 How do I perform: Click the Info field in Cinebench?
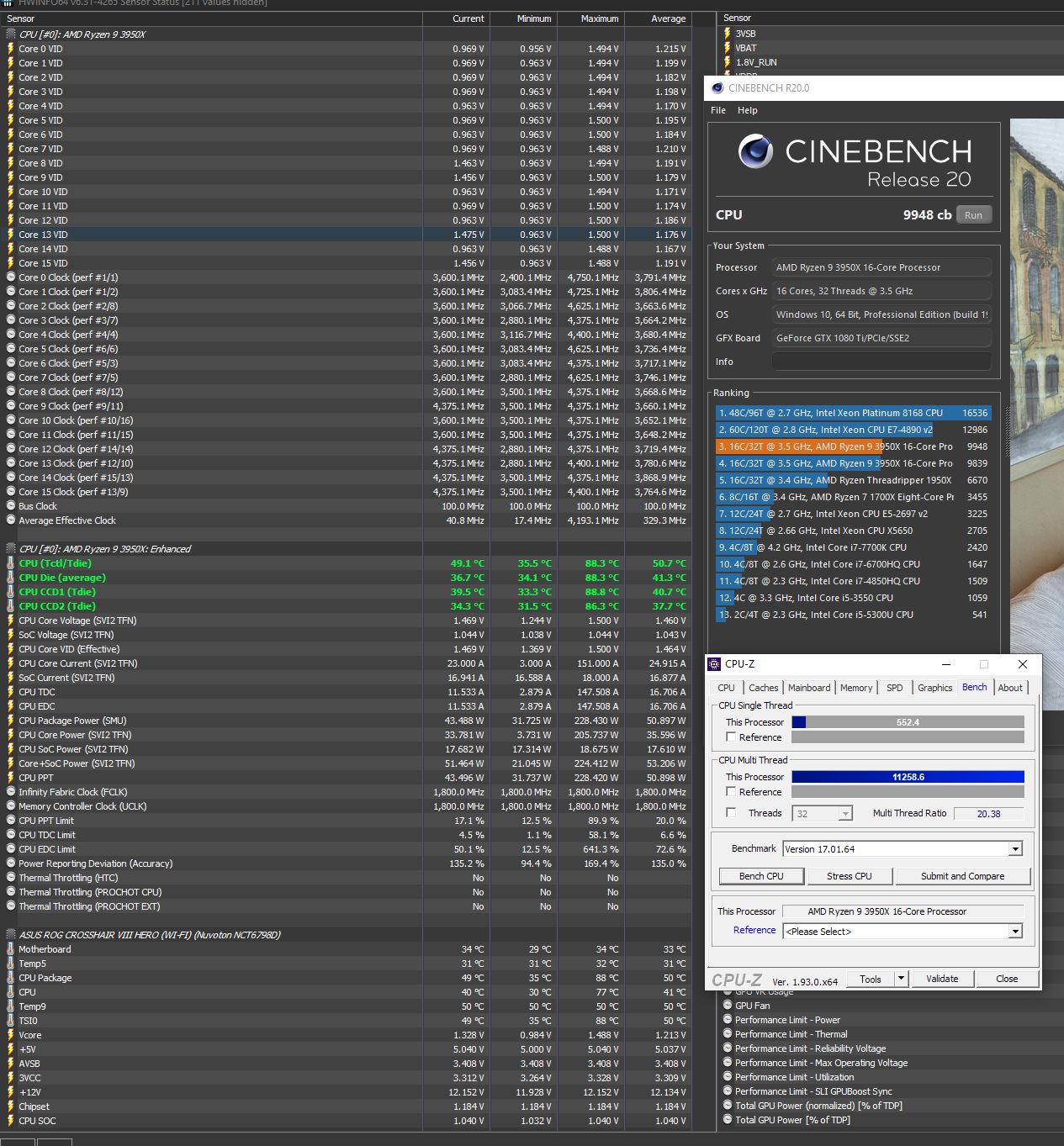click(881, 362)
